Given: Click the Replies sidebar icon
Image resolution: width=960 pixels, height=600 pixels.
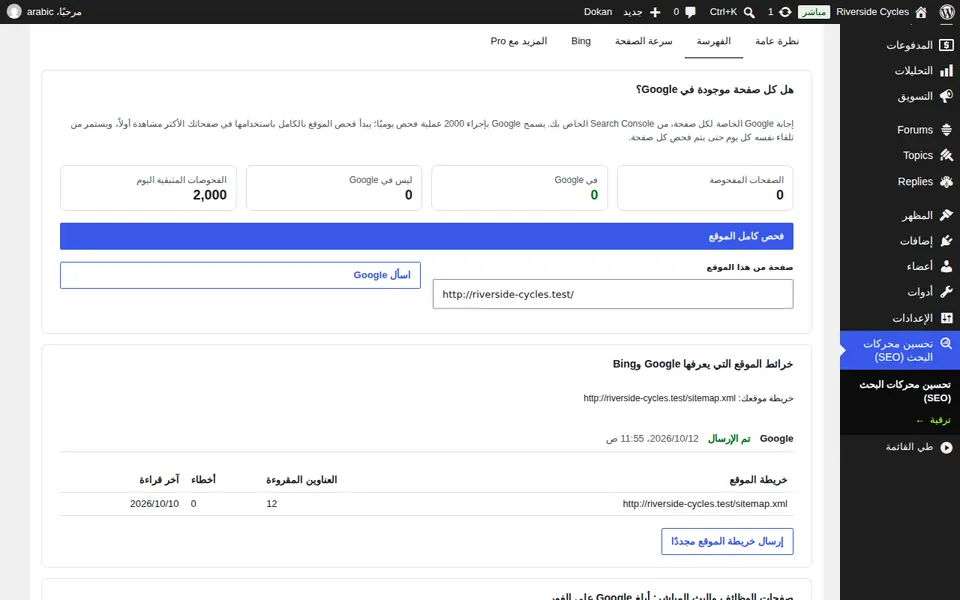Looking at the screenshot, I should (x=947, y=181).
